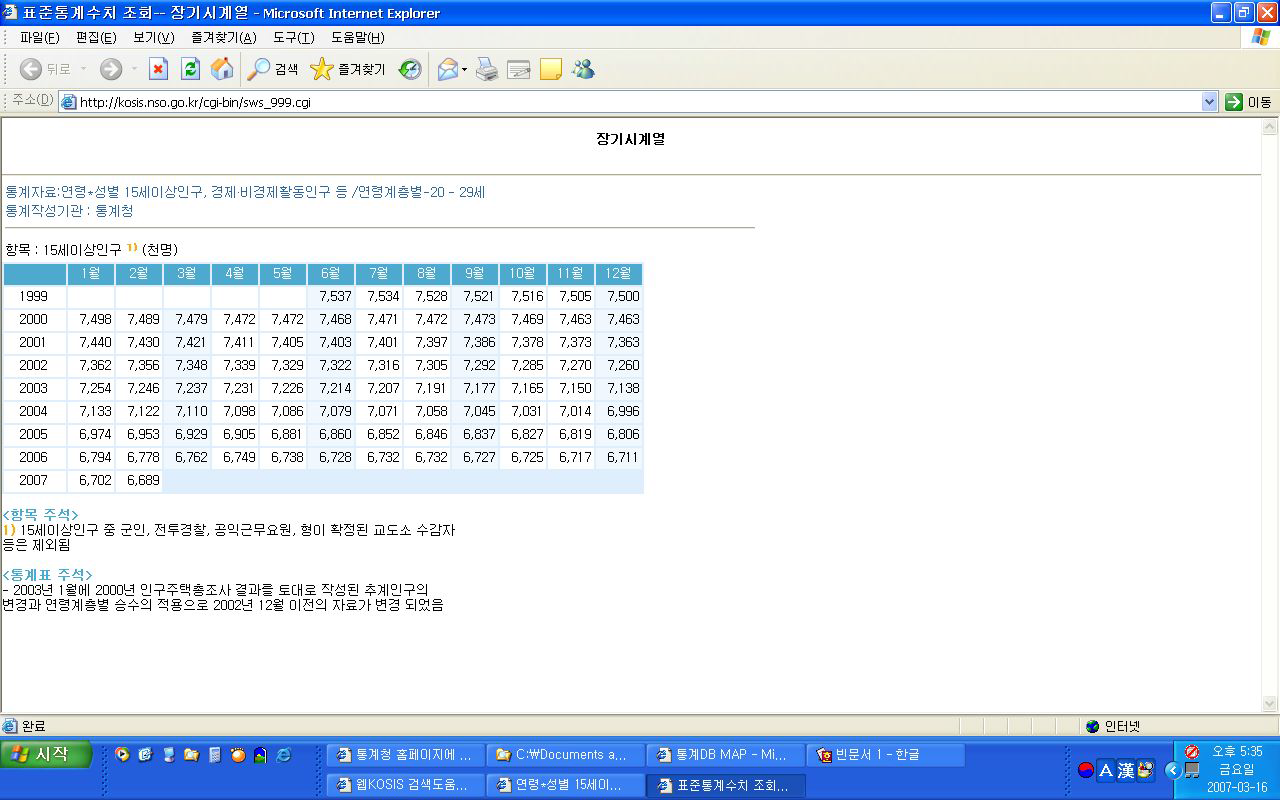Open the address bar URL dropdown

pyautogui.click(x=1209, y=102)
